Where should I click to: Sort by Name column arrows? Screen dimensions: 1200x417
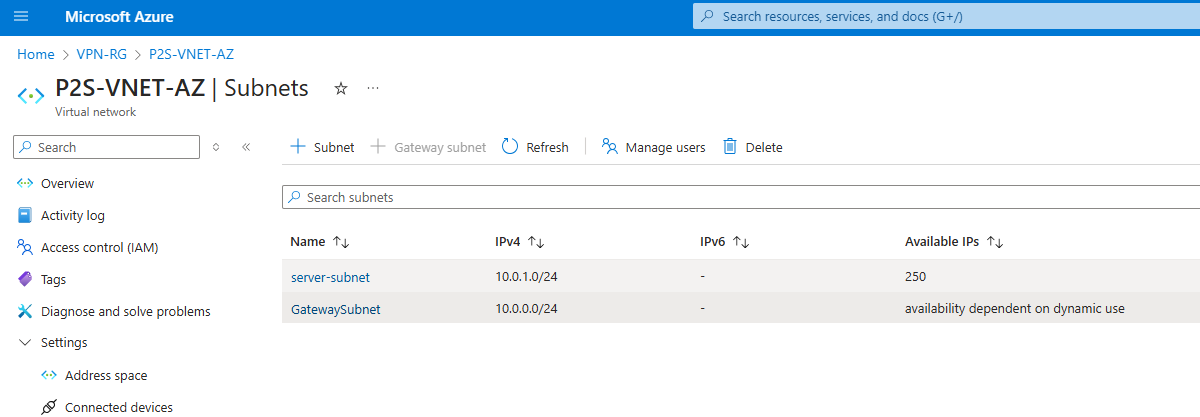341,242
